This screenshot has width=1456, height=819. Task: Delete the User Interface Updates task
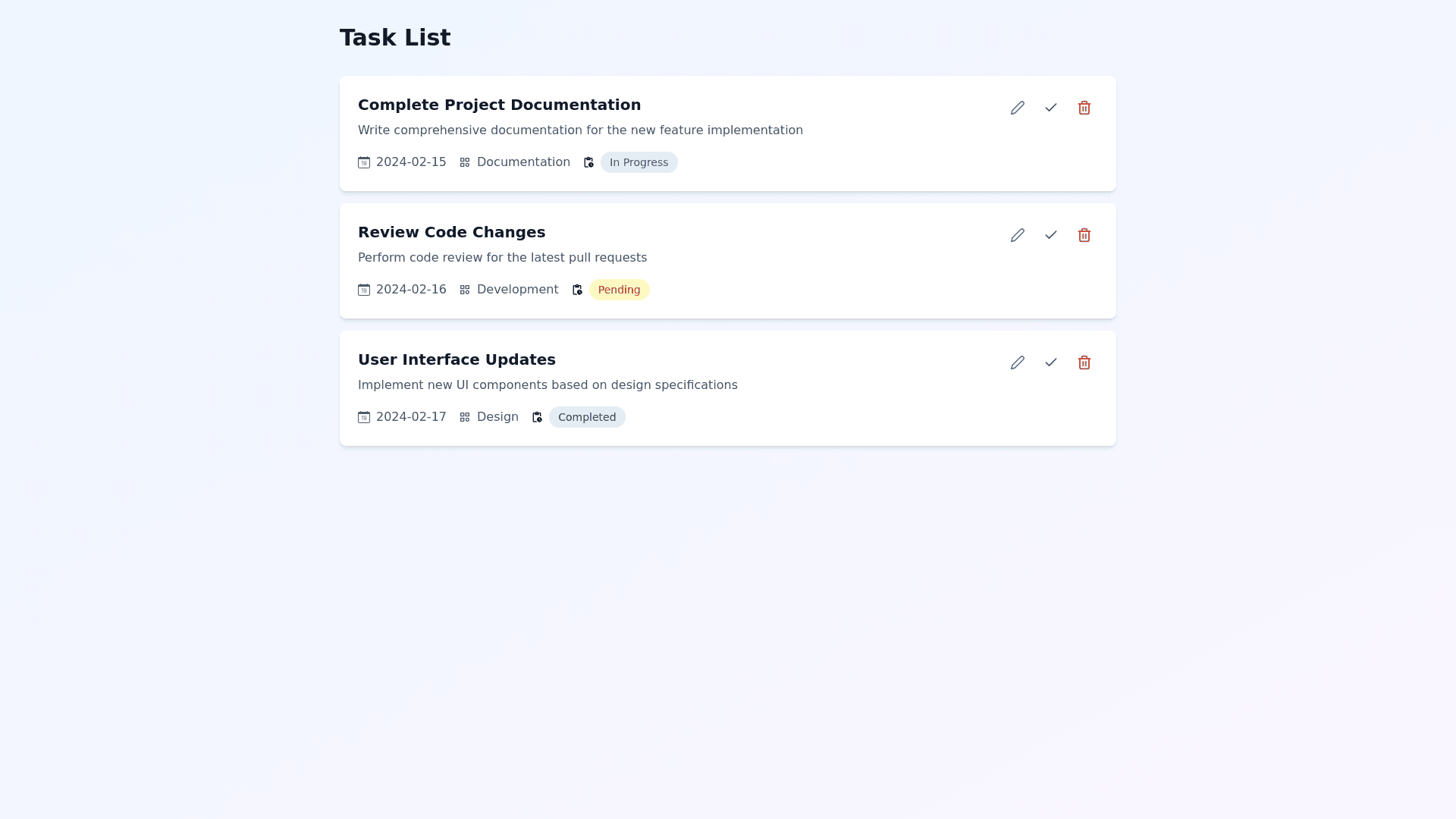point(1084,362)
